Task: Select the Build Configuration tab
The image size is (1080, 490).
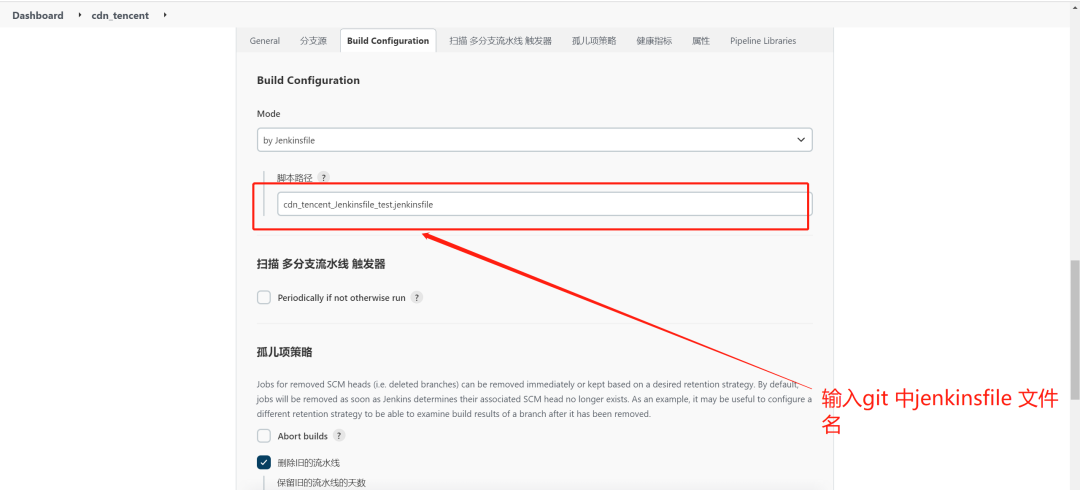Action: 388,41
